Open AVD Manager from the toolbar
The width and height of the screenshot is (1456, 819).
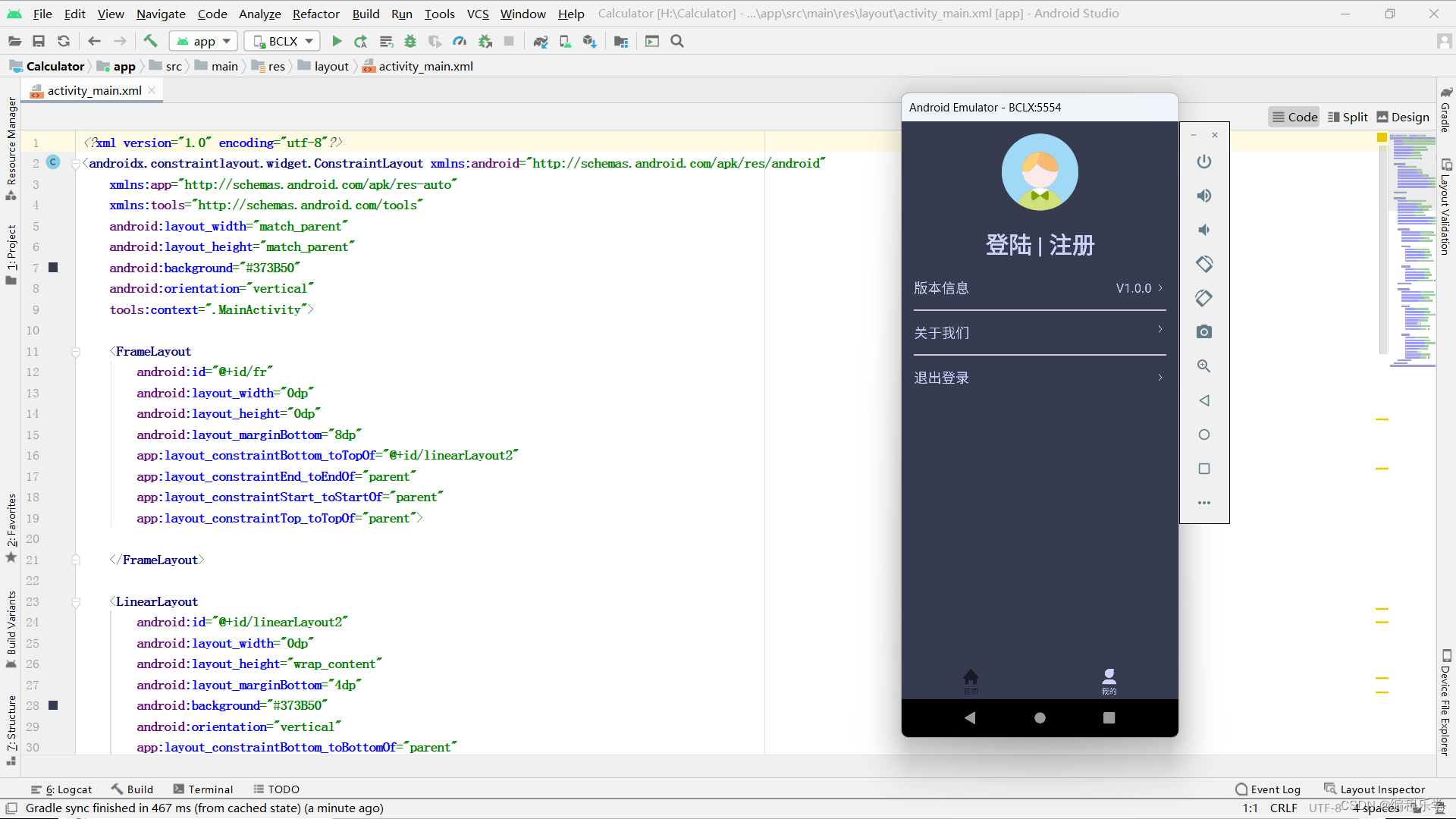coord(565,41)
